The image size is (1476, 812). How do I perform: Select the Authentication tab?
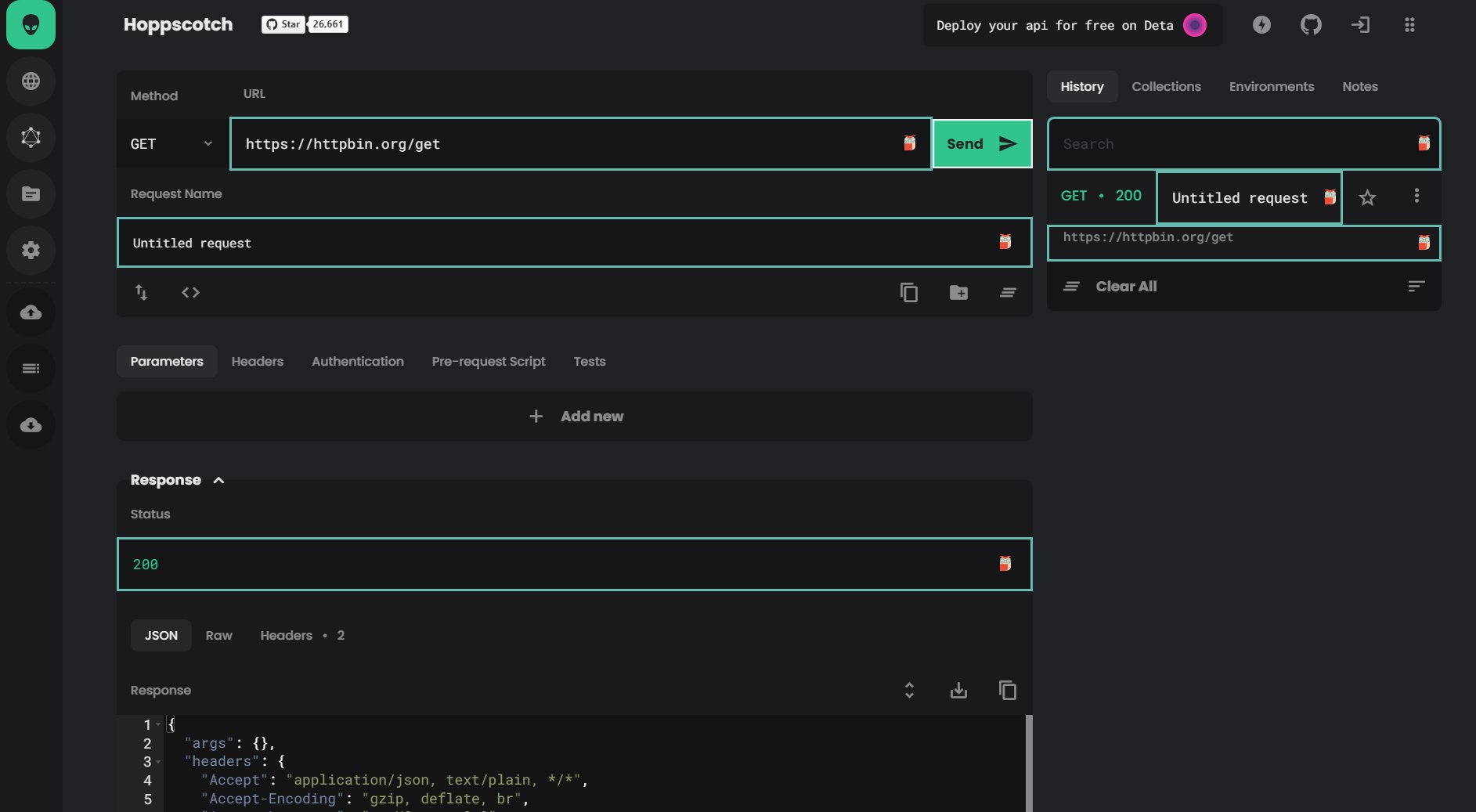tap(358, 361)
